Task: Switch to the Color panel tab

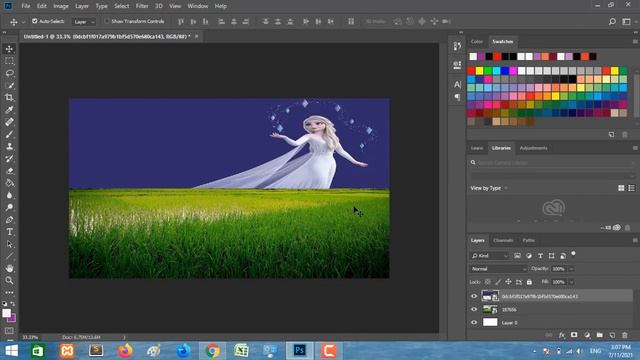Action: [x=476, y=42]
